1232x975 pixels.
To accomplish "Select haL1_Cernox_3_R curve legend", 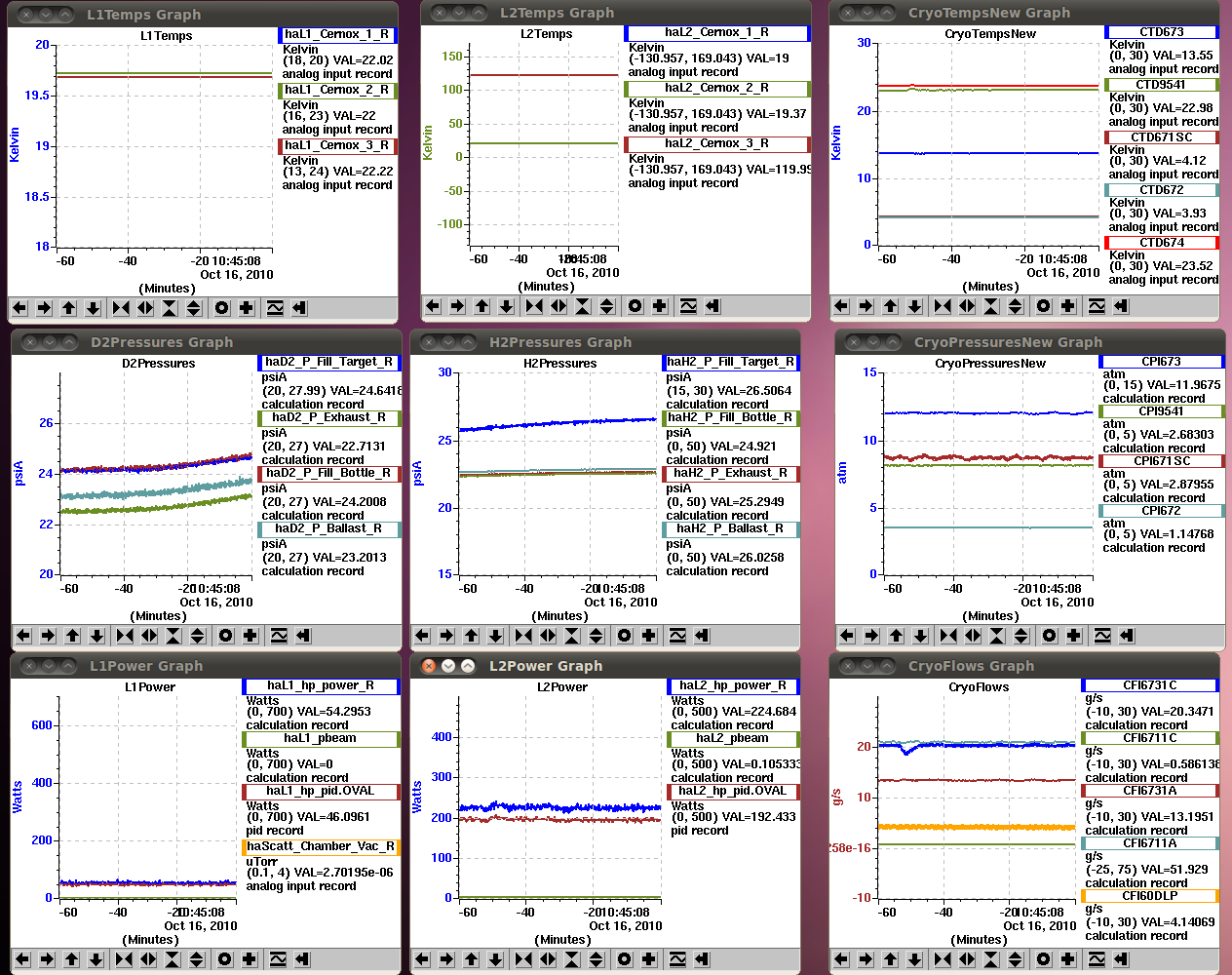I will (x=337, y=145).
